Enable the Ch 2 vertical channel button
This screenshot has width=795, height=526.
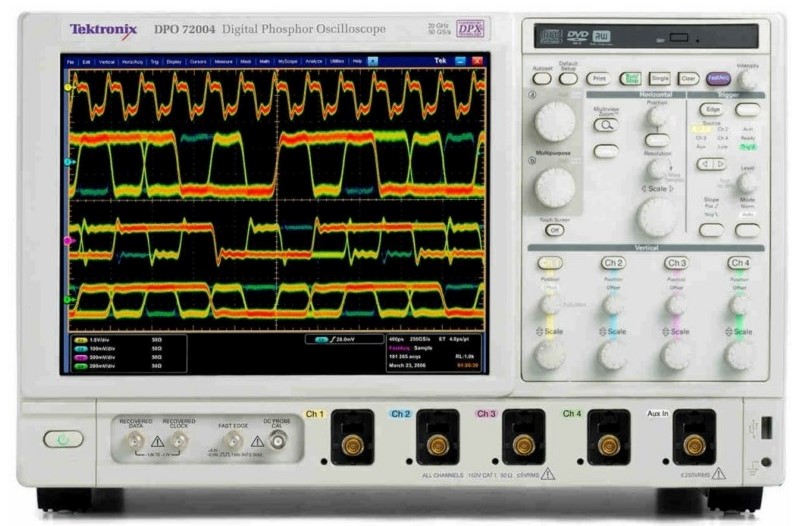(x=612, y=263)
